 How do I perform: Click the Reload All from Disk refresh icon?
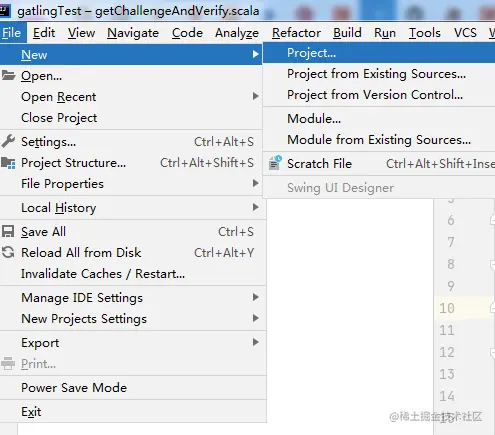(x=8, y=252)
